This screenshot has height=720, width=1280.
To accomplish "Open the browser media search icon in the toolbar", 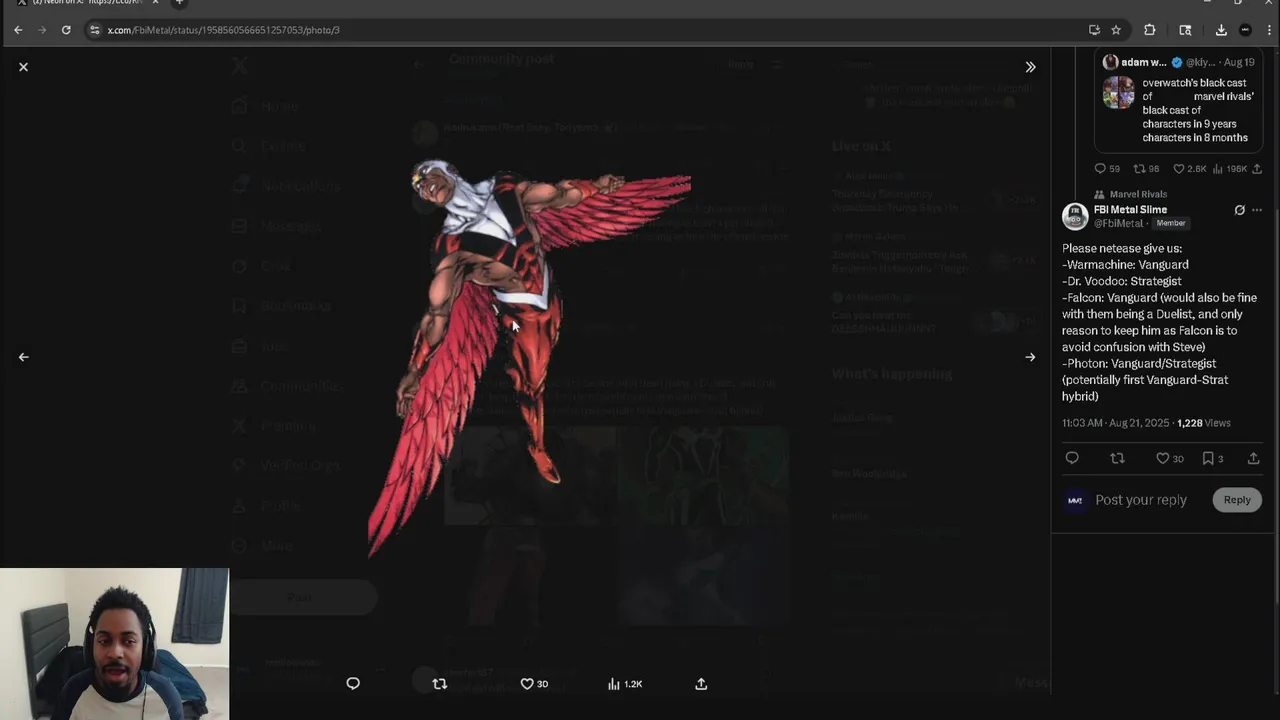I will 1185,30.
